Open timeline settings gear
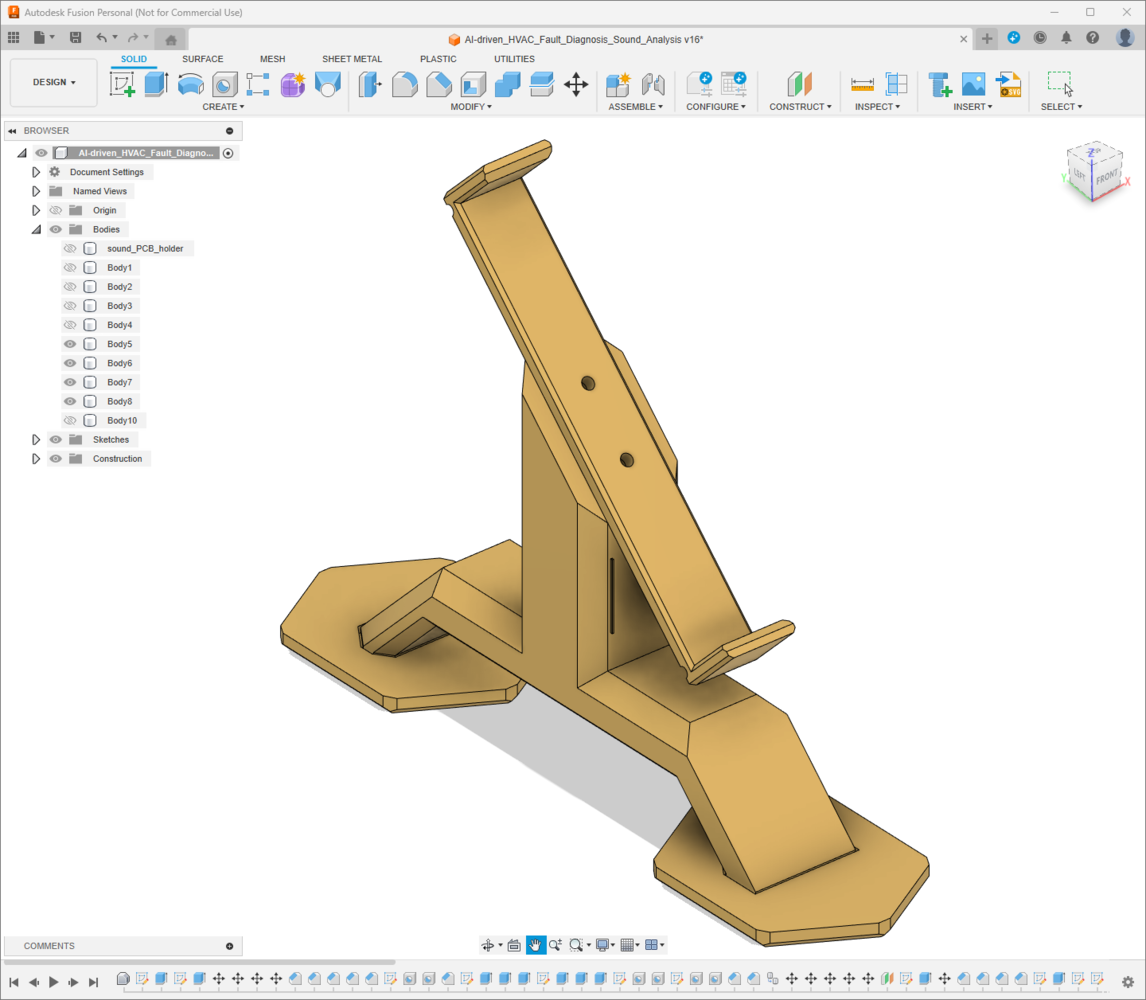 (1128, 982)
